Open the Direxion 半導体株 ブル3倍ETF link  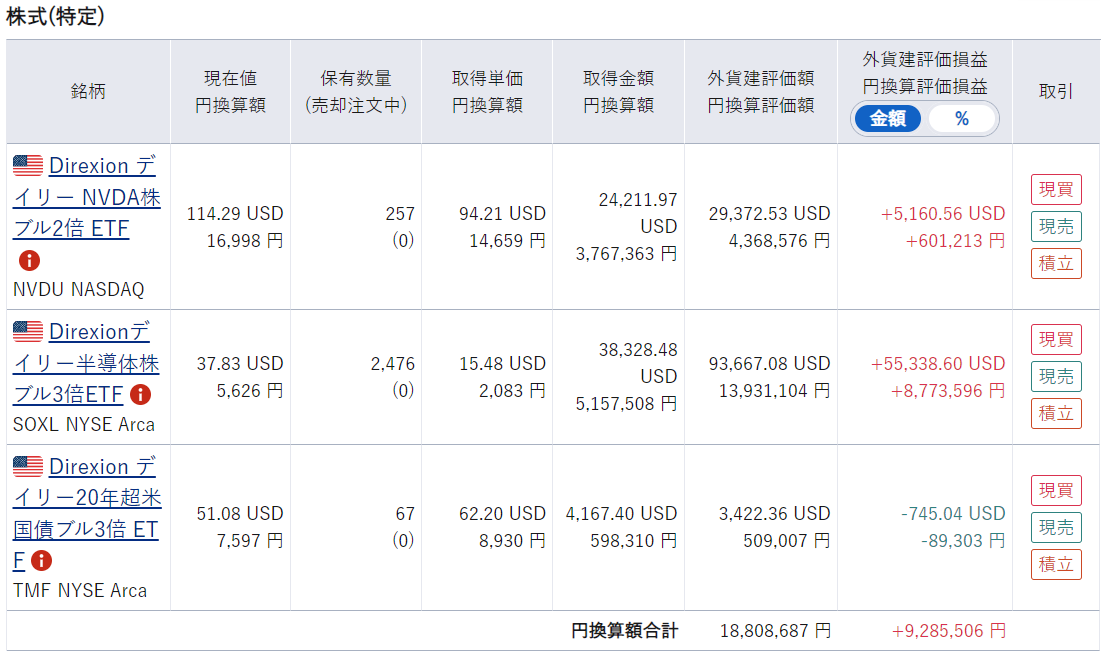coord(87,363)
